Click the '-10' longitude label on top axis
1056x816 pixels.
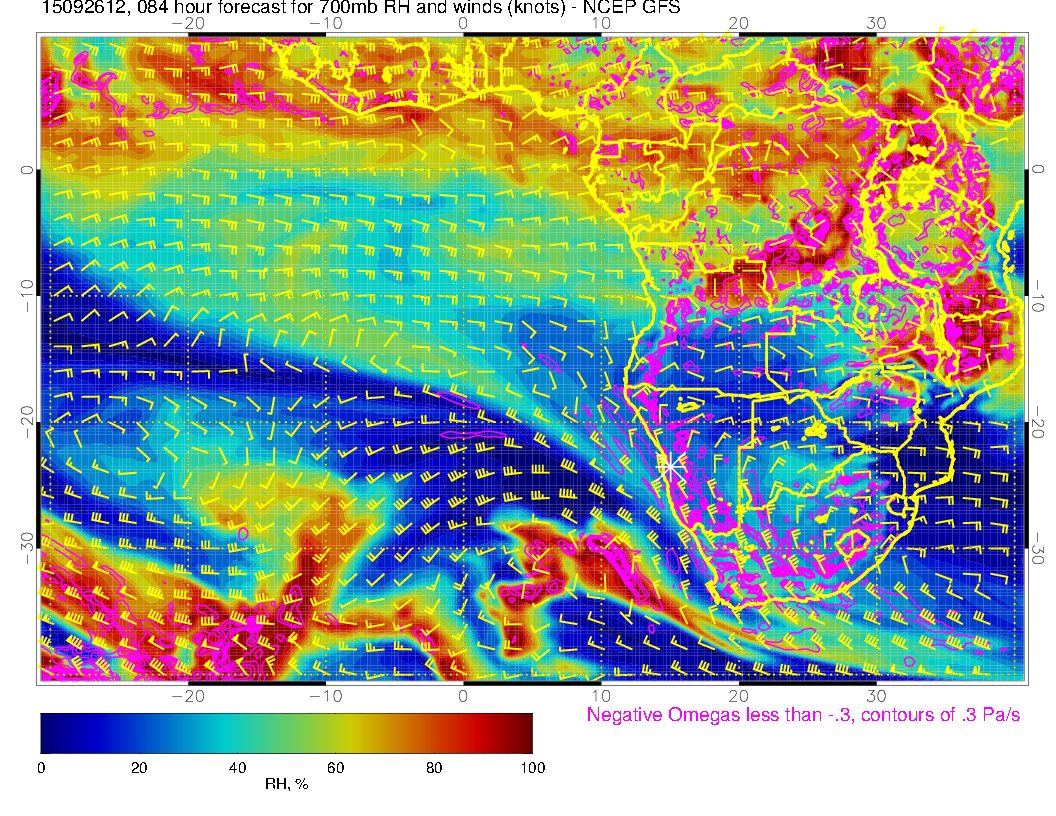325,23
